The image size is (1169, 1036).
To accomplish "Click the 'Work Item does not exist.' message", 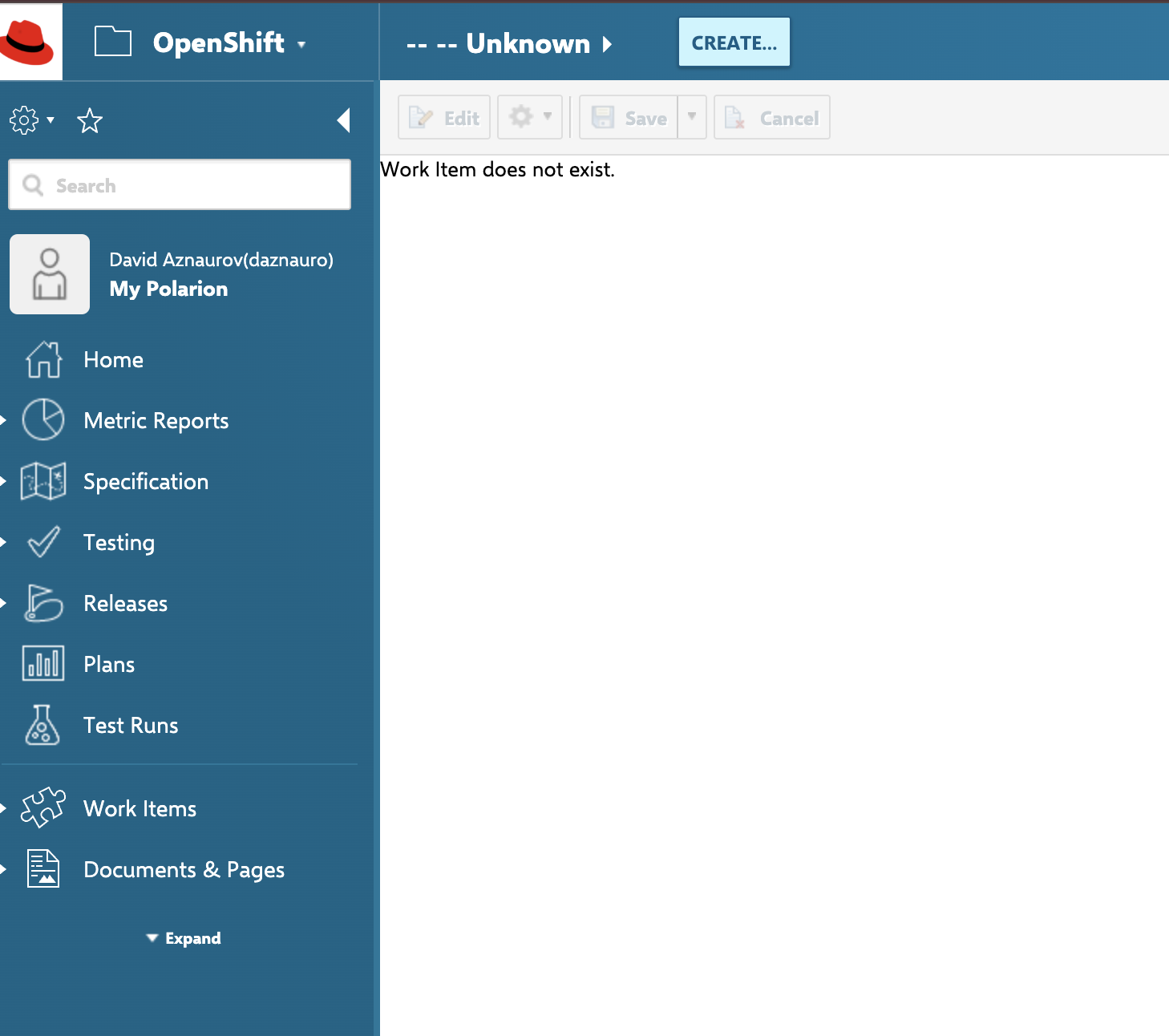I will tap(498, 169).
